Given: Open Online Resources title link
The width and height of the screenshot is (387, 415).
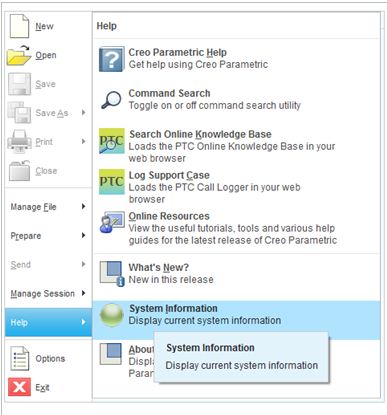Looking at the screenshot, I should point(169,216).
